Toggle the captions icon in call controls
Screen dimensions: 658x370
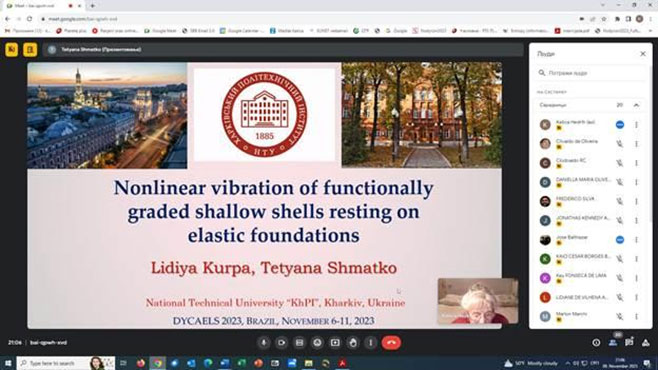tap(299, 343)
